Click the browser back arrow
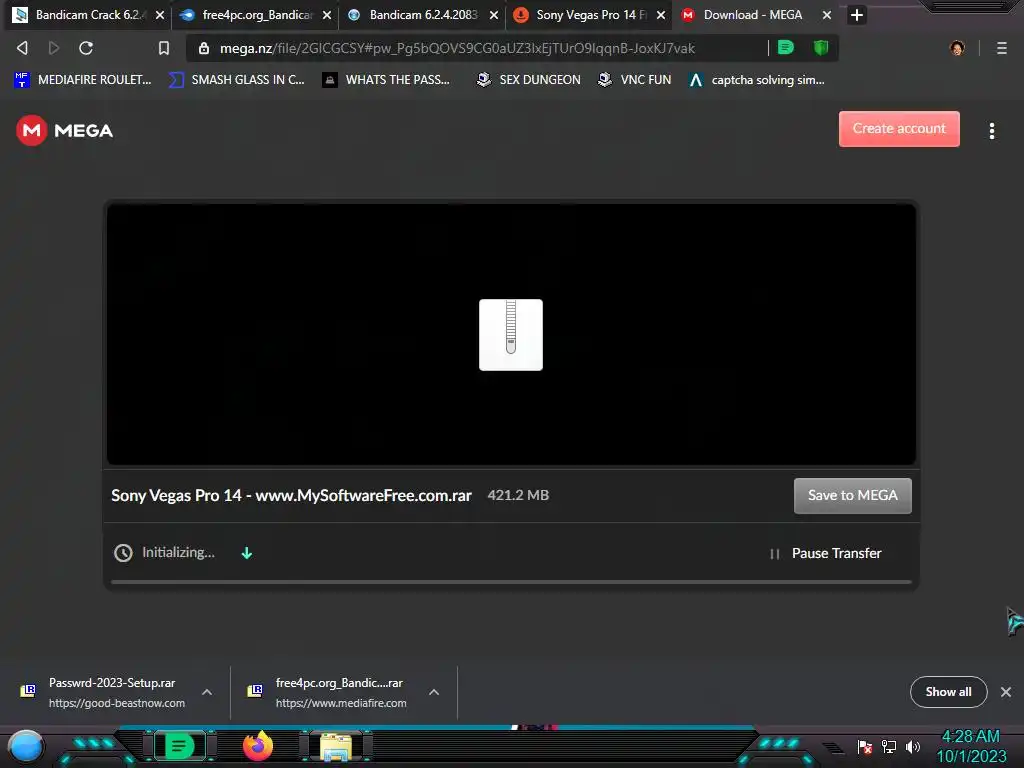This screenshot has height=768, width=1024. (22, 48)
